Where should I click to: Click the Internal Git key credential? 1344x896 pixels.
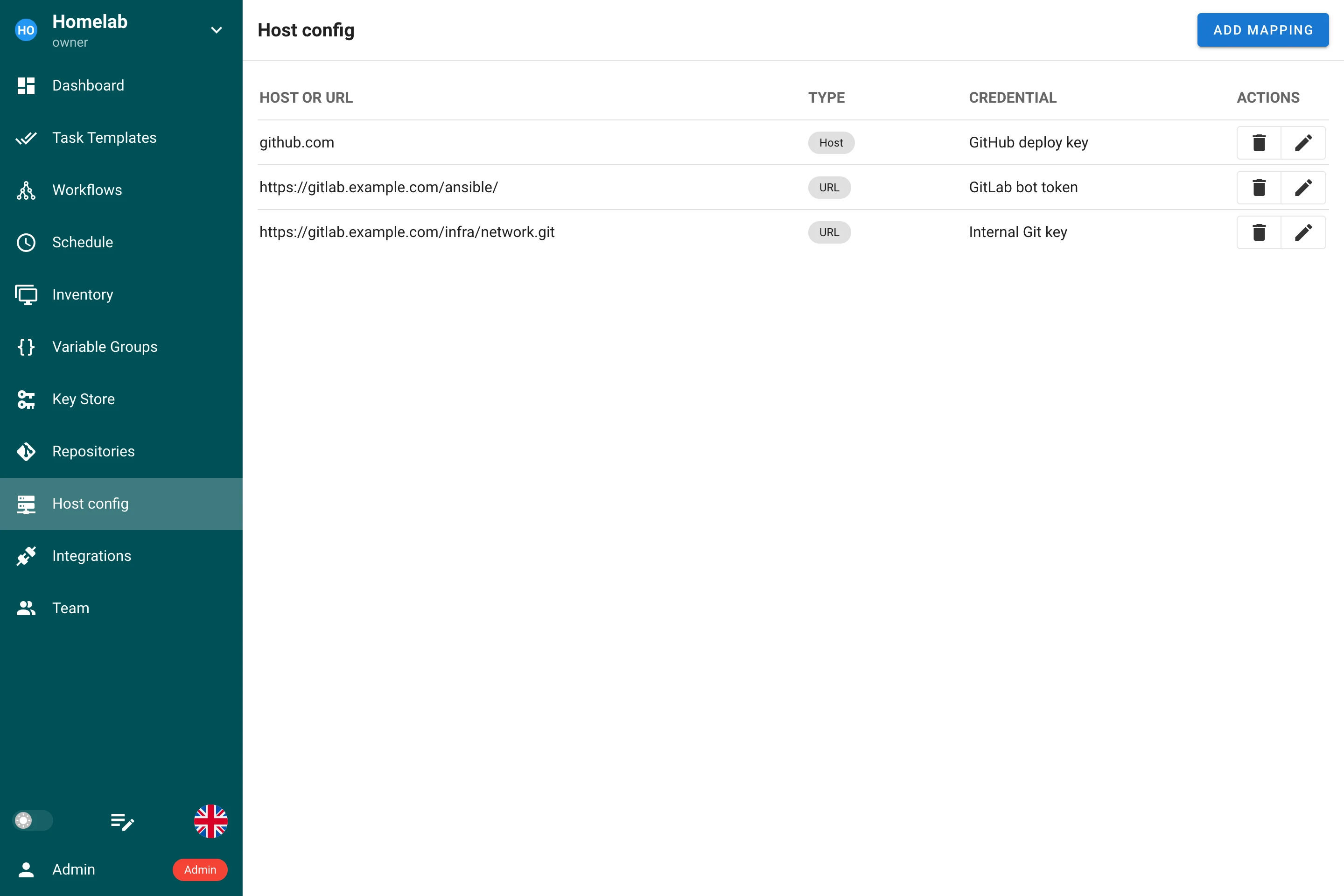click(1018, 232)
